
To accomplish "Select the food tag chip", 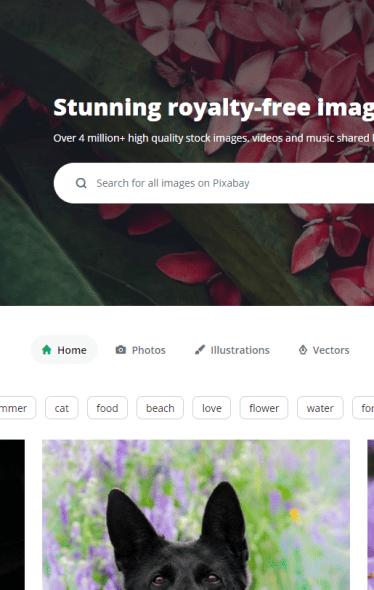I will pyautogui.click(x=107, y=408).
